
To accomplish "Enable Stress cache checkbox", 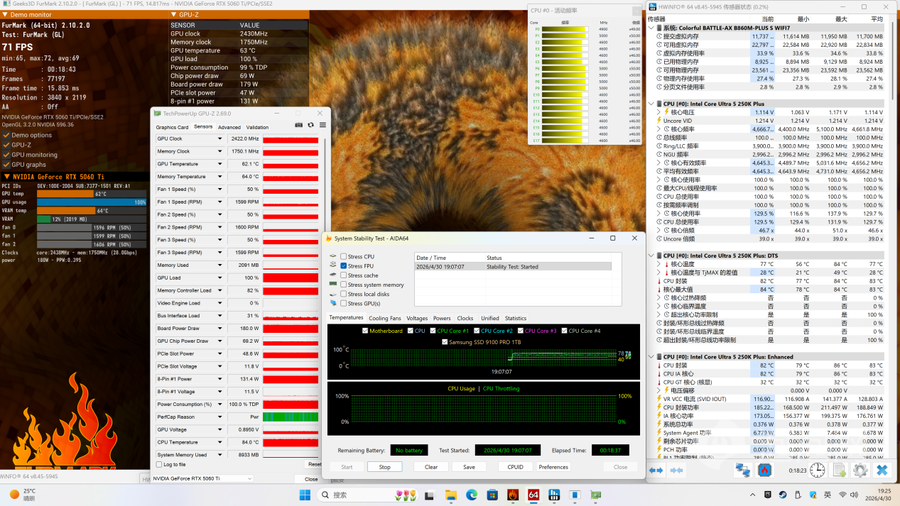I will tap(343, 275).
